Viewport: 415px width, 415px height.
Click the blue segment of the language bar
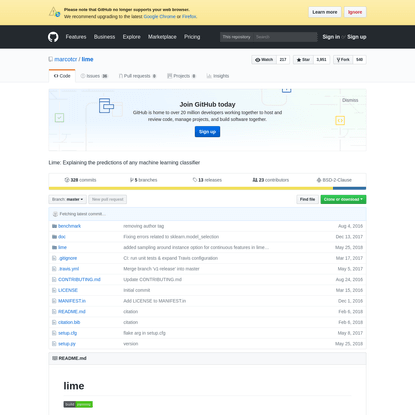[x=349, y=188]
